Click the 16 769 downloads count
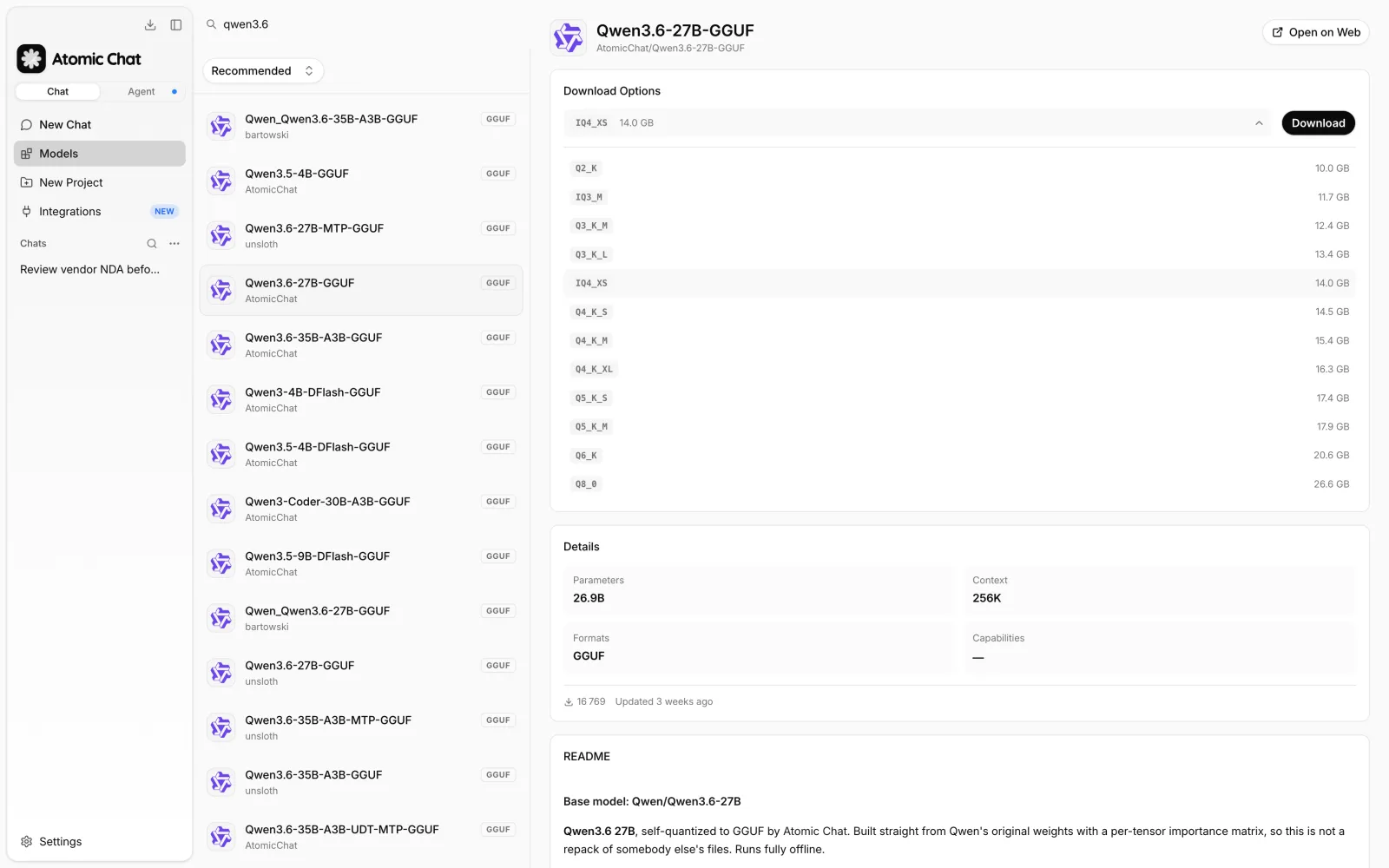The image size is (1389, 868). (584, 702)
